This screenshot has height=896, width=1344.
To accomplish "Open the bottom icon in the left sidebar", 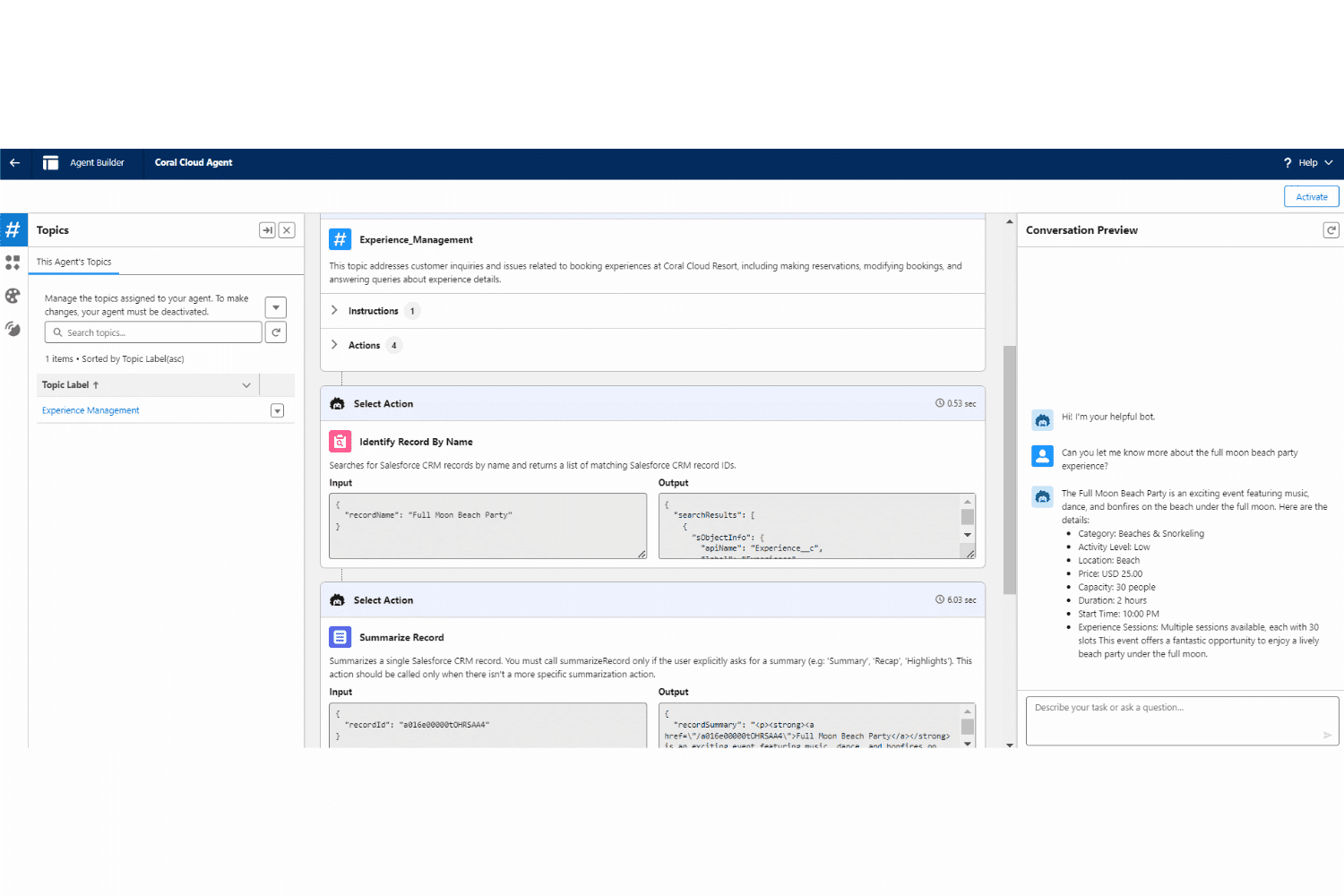I will (x=13, y=329).
